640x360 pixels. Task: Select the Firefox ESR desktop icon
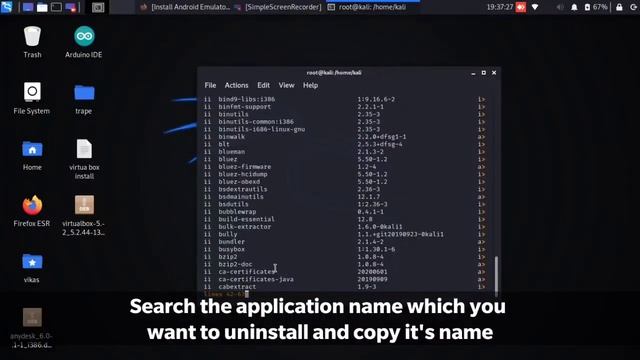(32, 211)
